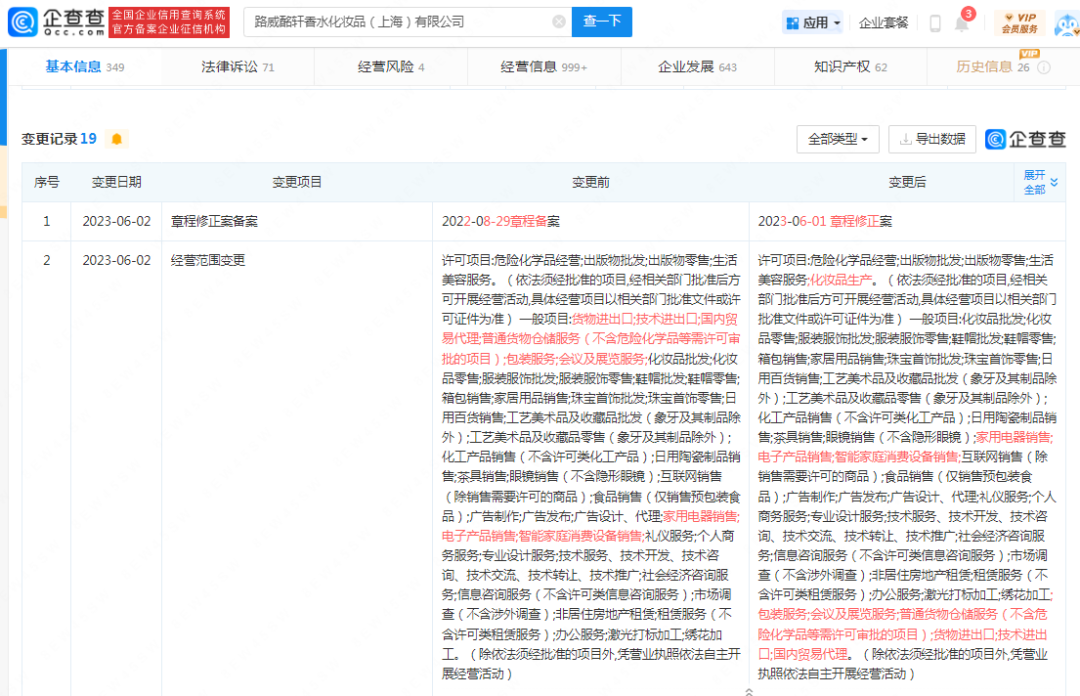This screenshot has width=1080, height=696.
Task: Open VIP会员服务 from the header
Action: pos(1022,21)
